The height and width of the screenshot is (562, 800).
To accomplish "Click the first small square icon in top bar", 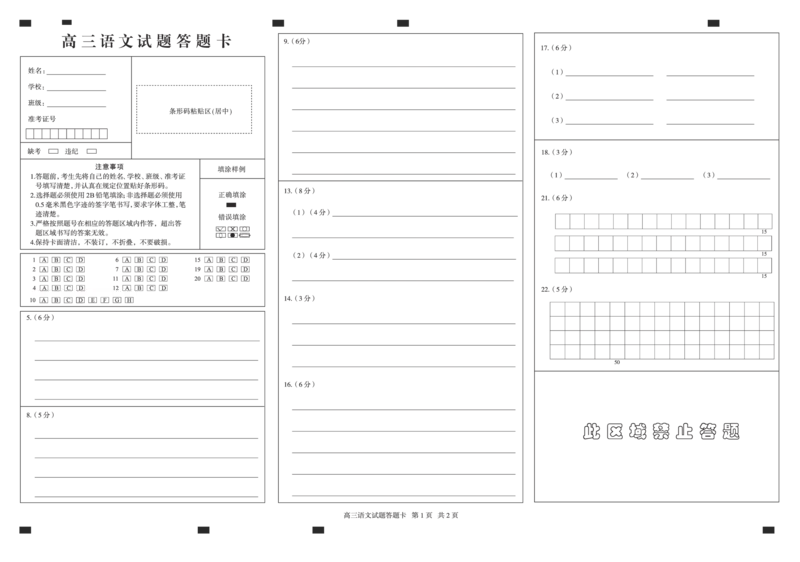I will tap(24, 23).
